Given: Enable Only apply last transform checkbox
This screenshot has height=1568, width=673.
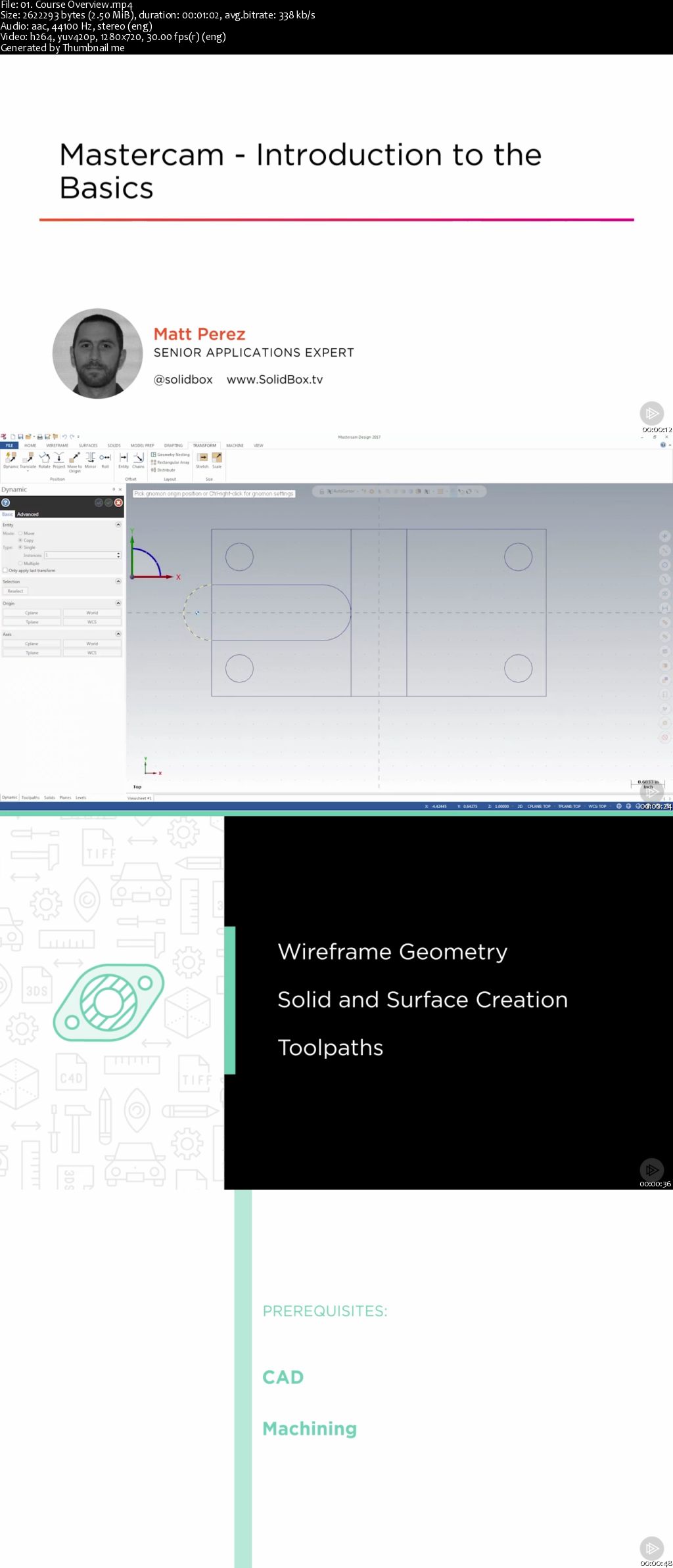Looking at the screenshot, I should pos(5,570).
